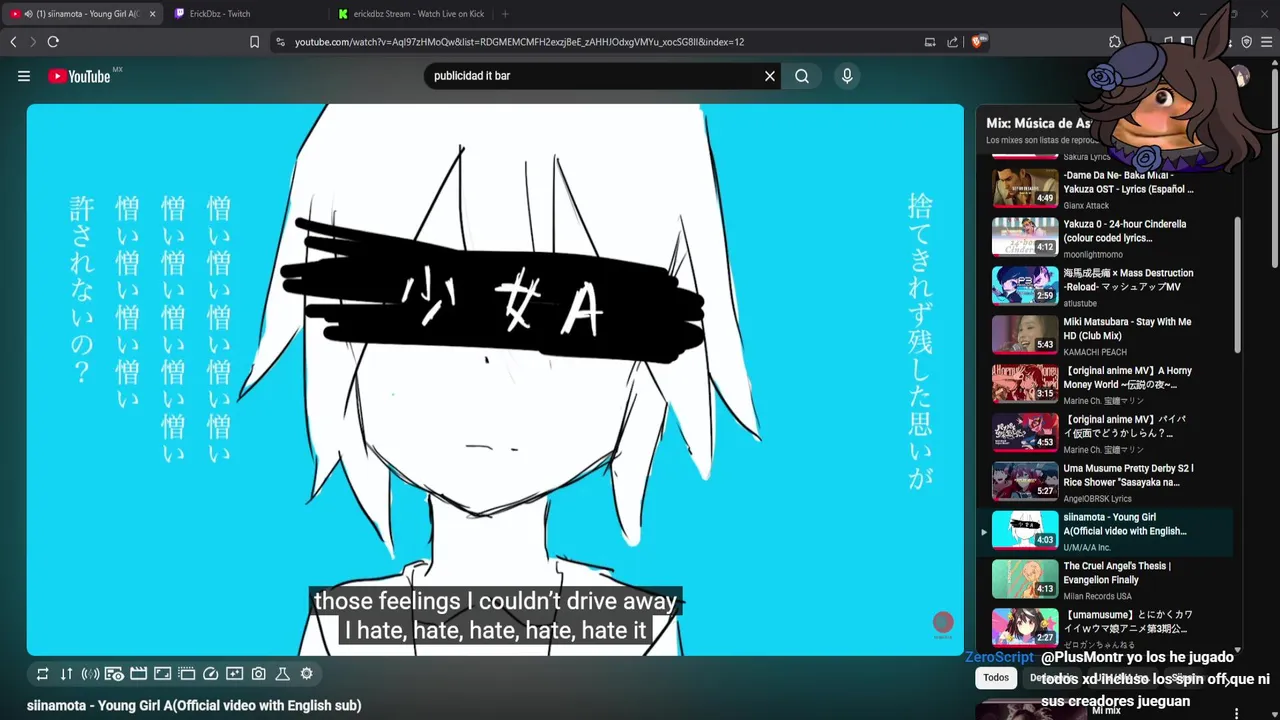Click the video title below the player
The height and width of the screenshot is (720, 1280).
[x=194, y=705]
